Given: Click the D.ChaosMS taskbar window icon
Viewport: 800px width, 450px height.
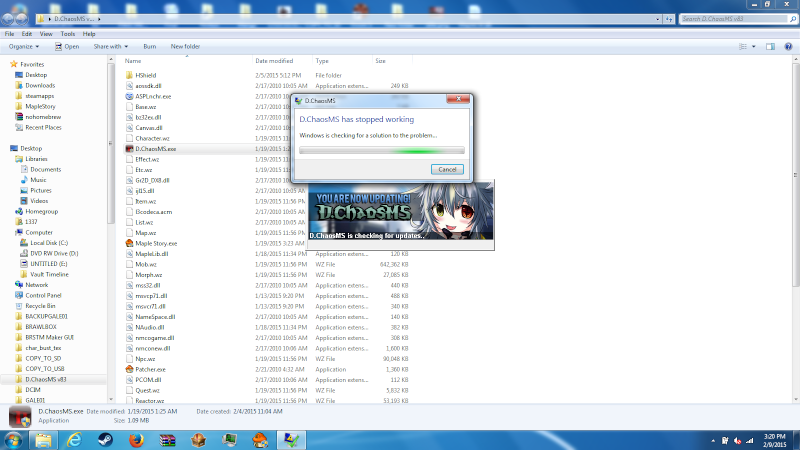Looking at the screenshot, I should (291, 440).
